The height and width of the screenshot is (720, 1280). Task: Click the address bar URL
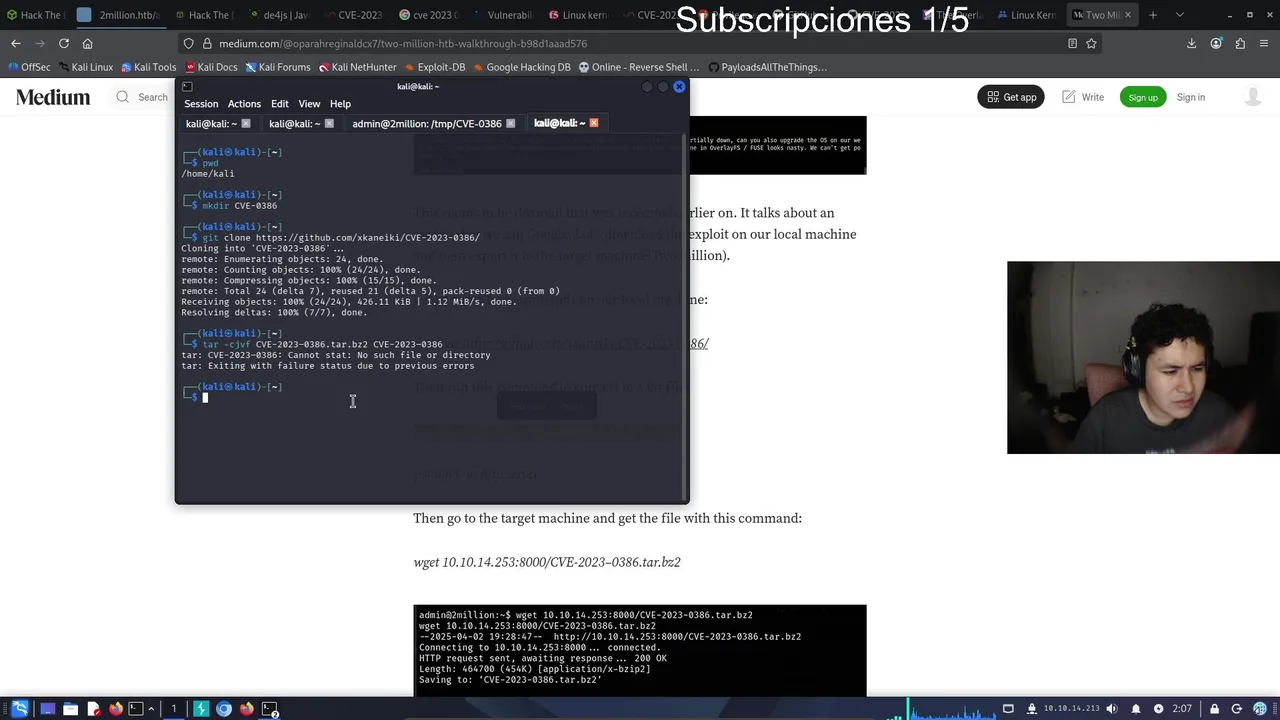click(x=403, y=44)
